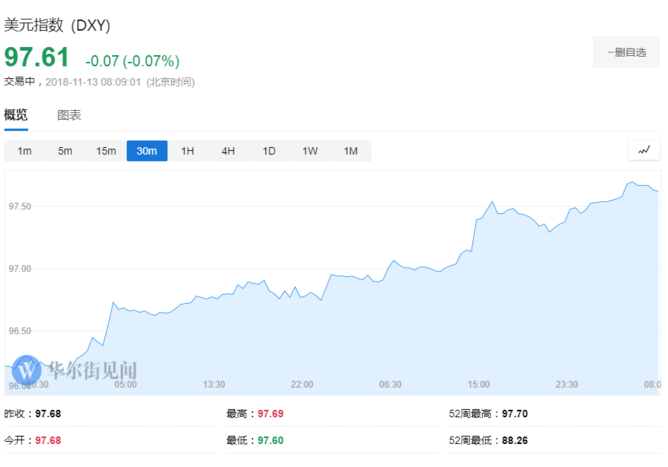The width and height of the screenshot is (668, 467).
Task: Choose the 15m time interval
Action: pos(106,151)
